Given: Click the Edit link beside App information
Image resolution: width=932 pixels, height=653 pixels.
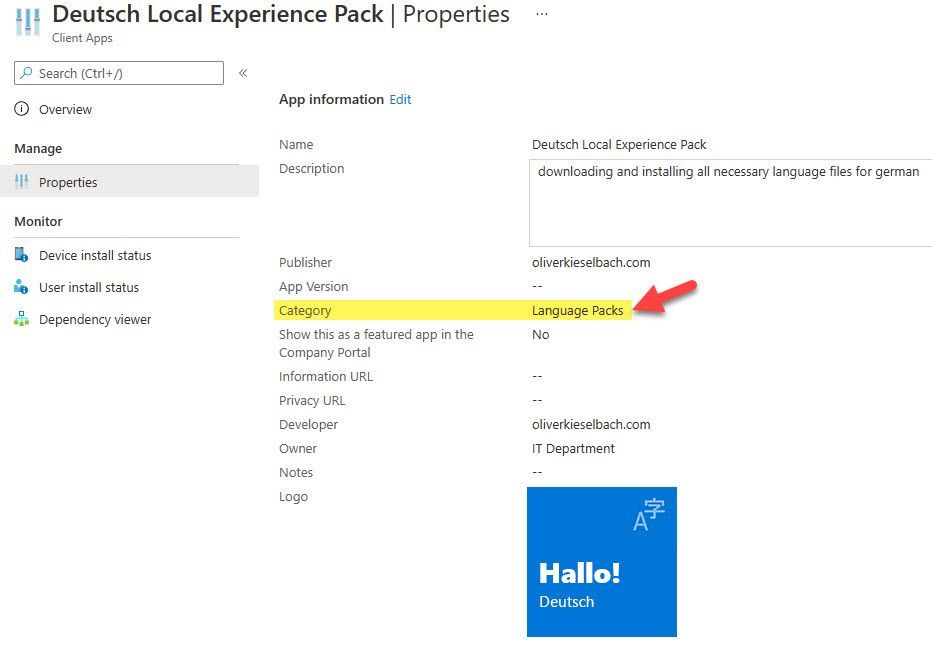Looking at the screenshot, I should pos(400,100).
